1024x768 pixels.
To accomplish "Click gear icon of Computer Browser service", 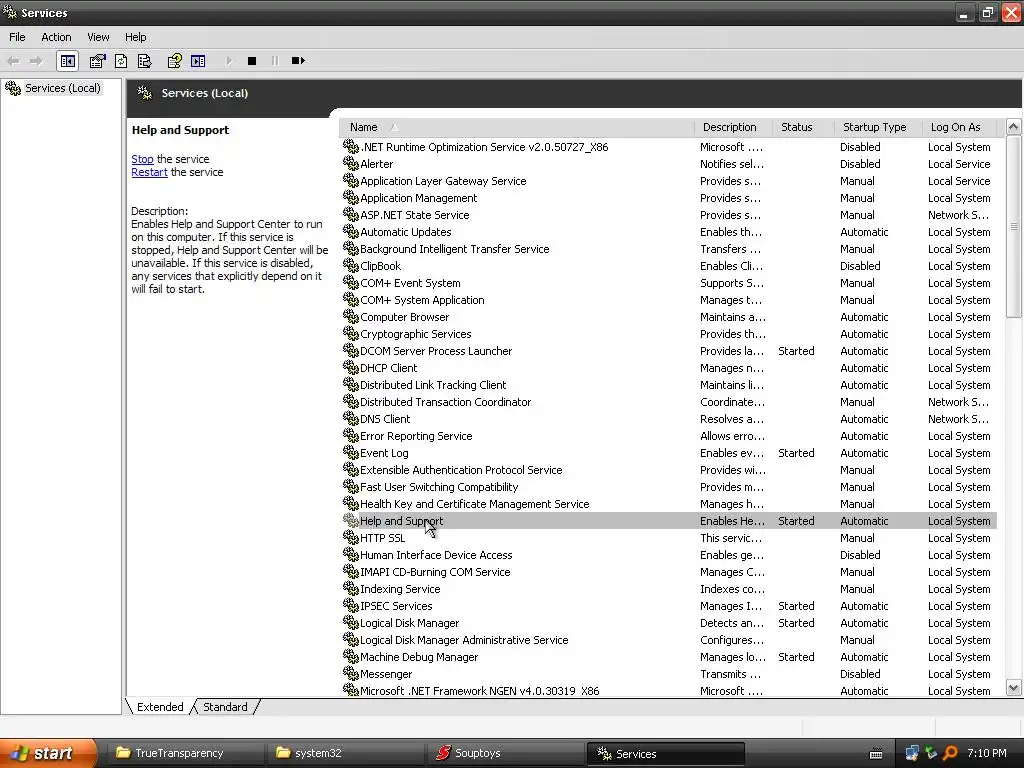I will coord(351,316).
